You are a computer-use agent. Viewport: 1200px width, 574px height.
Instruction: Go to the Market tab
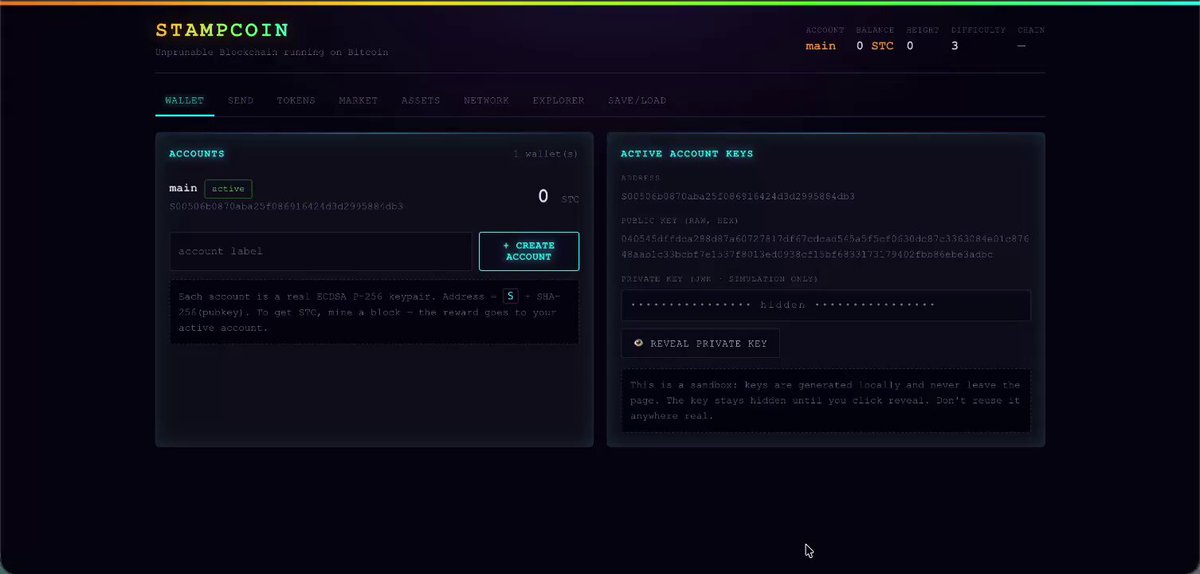(x=358, y=101)
